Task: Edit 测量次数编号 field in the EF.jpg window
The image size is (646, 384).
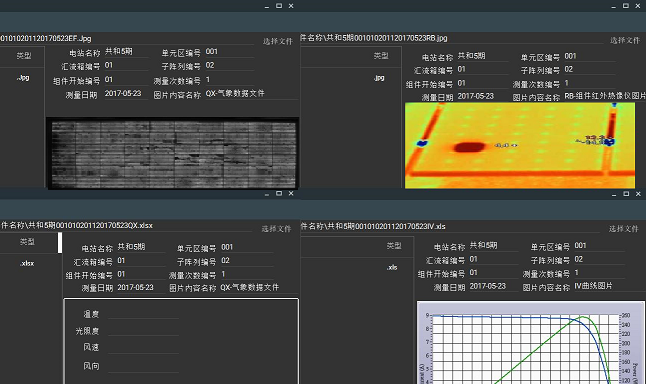Action: [229, 80]
